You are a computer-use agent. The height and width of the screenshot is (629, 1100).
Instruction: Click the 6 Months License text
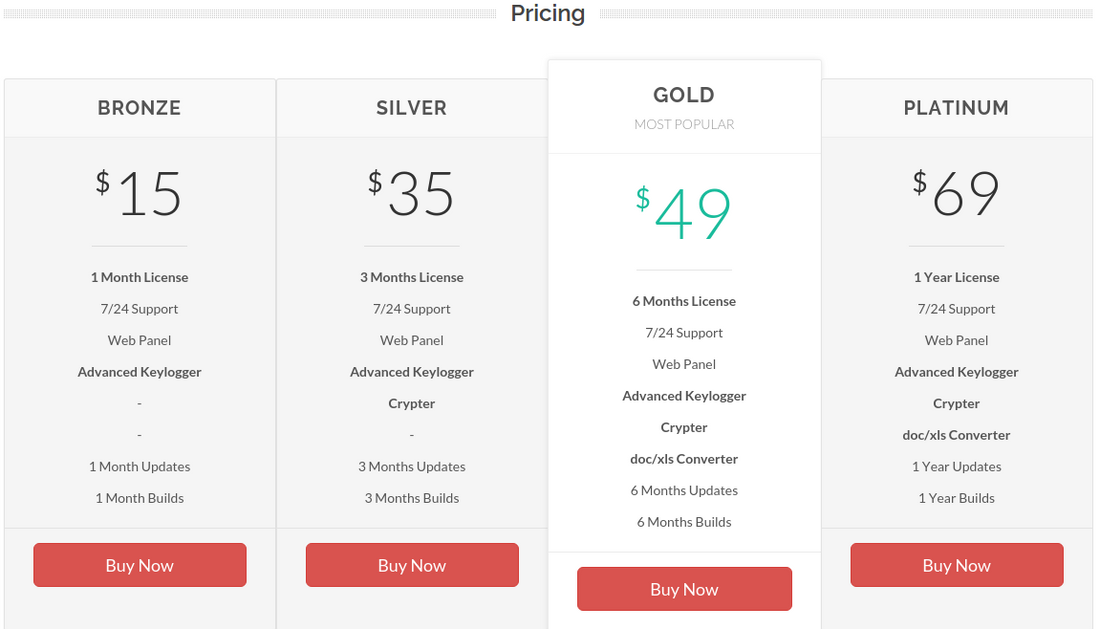click(x=684, y=301)
